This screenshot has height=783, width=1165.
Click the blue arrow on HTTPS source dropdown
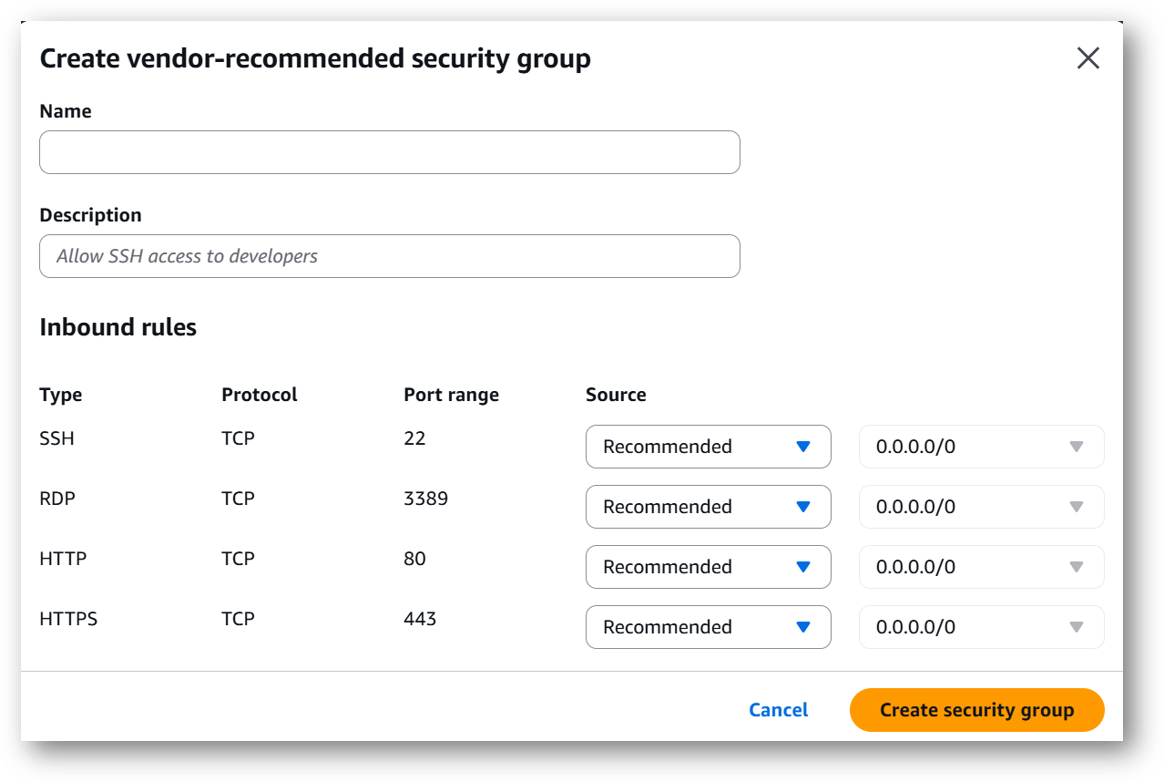(803, 627)
